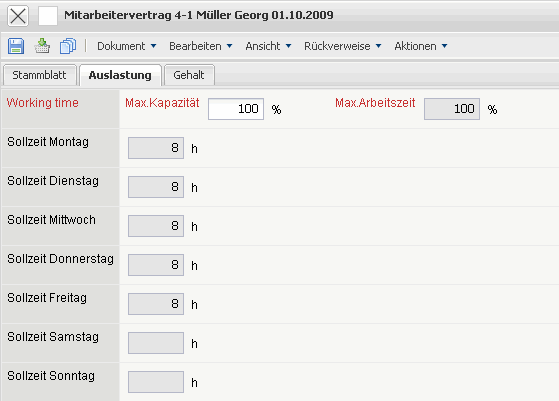Click the blank white square beside title
The width and height of the screenshot is (559, 401).
click(x=48, y=16)
